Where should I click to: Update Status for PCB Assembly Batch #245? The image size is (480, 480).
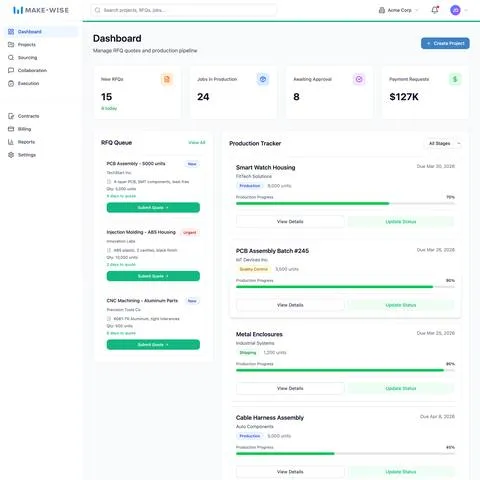coord(401,305)
